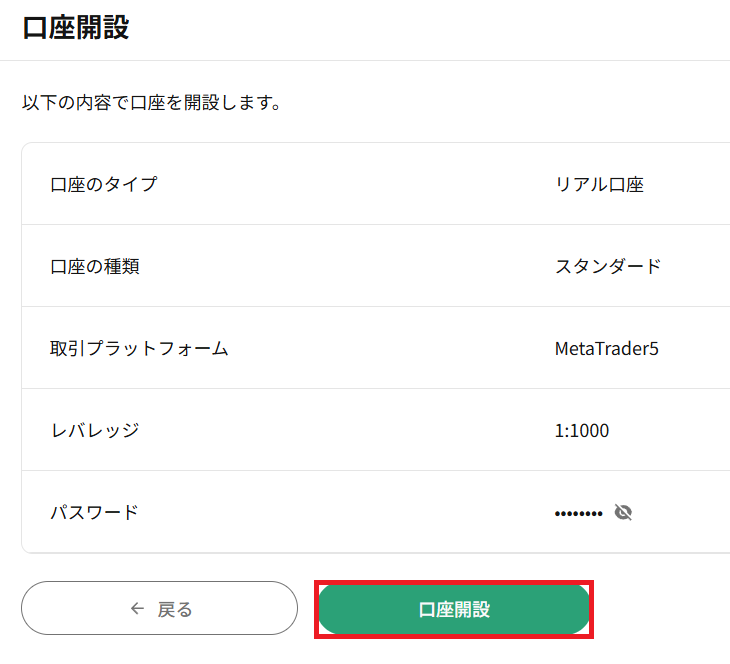Click the MetaTrader5 value
The width and height of the screenshot is (730, 664).
click(x=607, y=349)
